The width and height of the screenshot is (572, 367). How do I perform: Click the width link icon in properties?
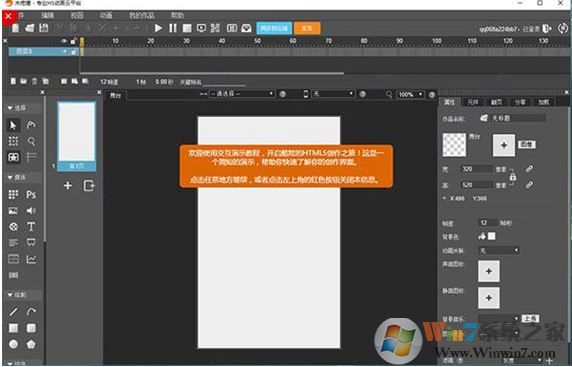(x=529, y=169)
